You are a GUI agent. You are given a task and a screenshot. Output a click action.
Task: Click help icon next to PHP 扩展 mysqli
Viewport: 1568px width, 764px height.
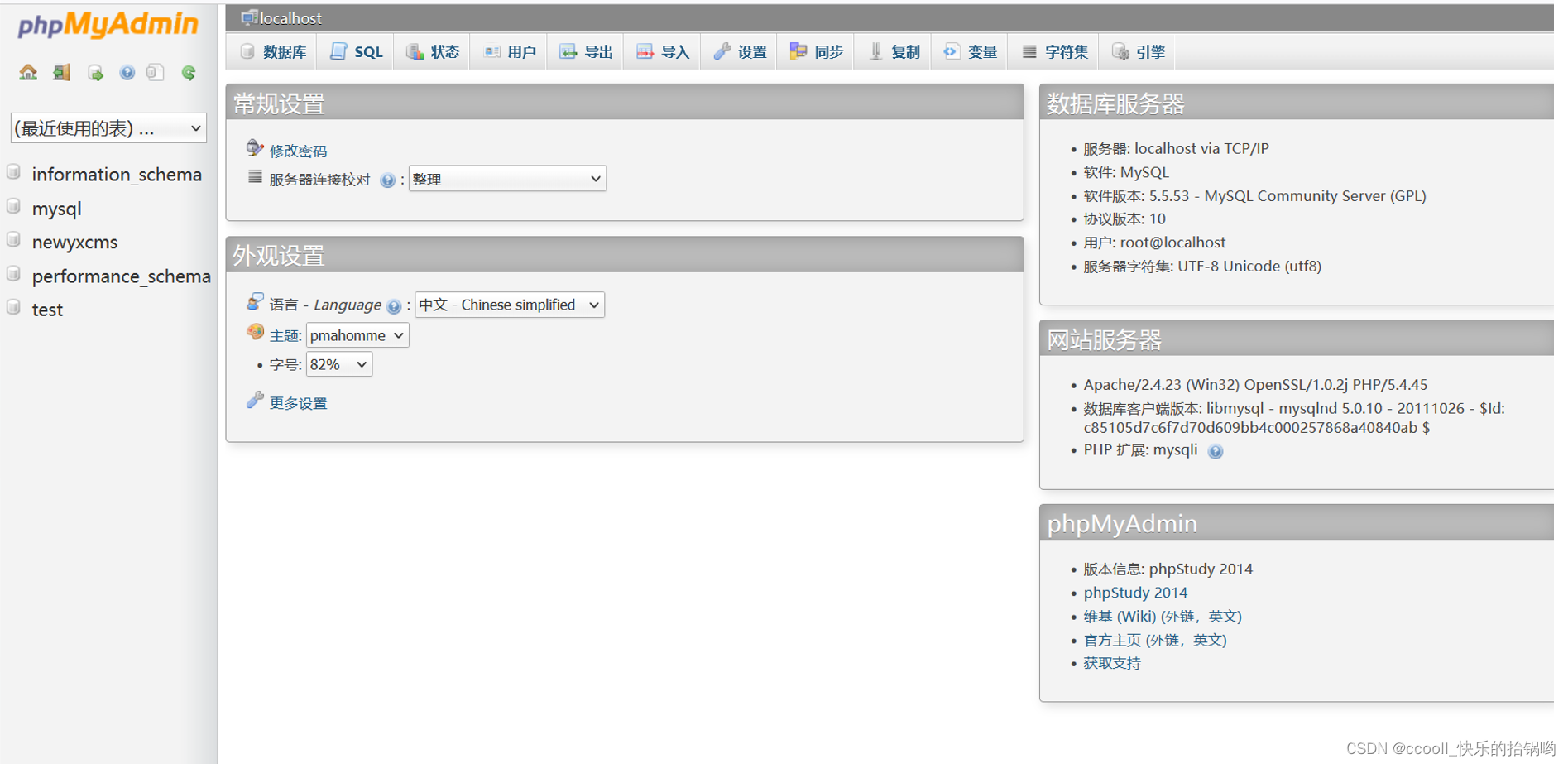(1216, 452)
